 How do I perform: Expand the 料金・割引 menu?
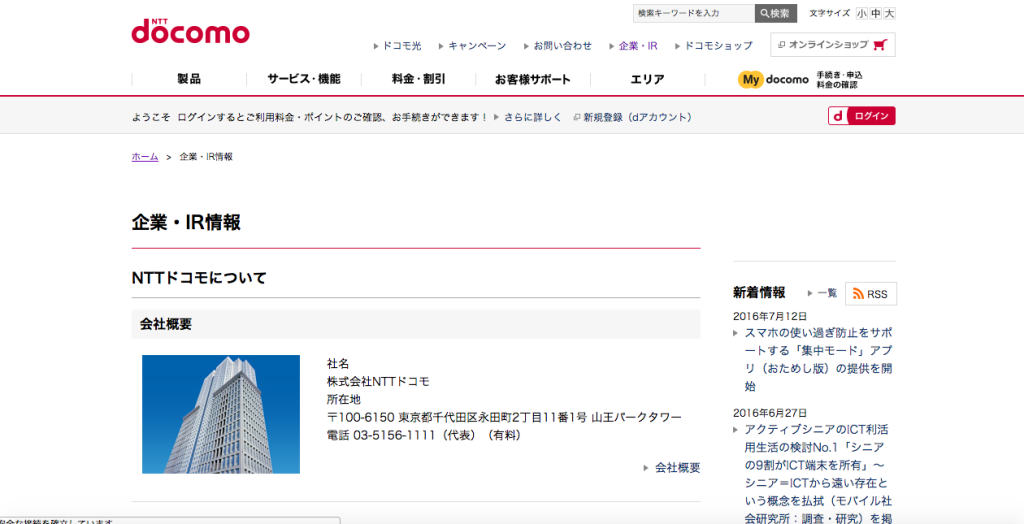418,80
